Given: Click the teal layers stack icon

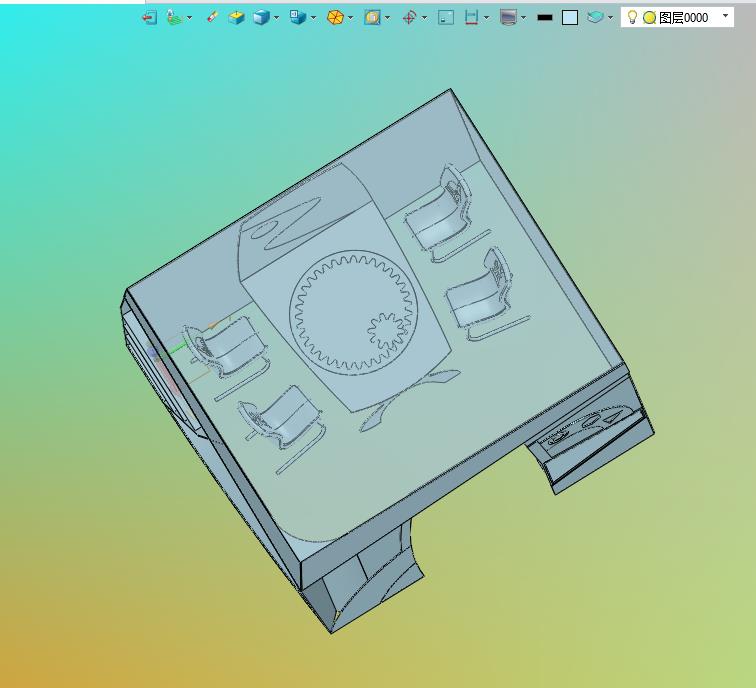Looking at the screenshot, I should pos(595,18).
